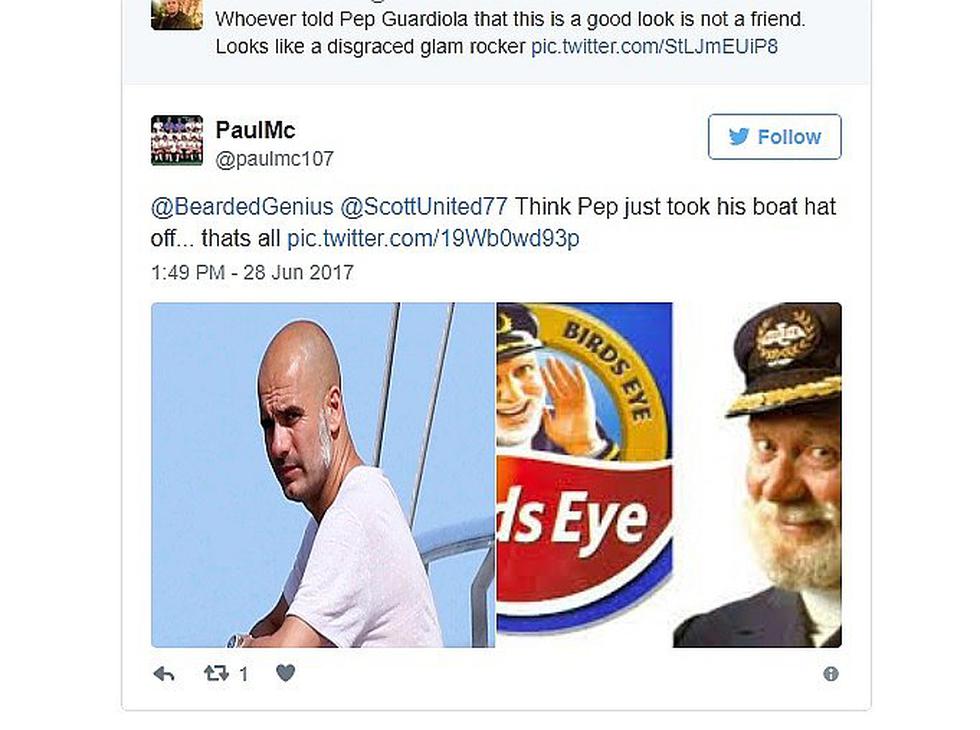
Task: Open the bearded captain photo
Action: click(758, 475)
